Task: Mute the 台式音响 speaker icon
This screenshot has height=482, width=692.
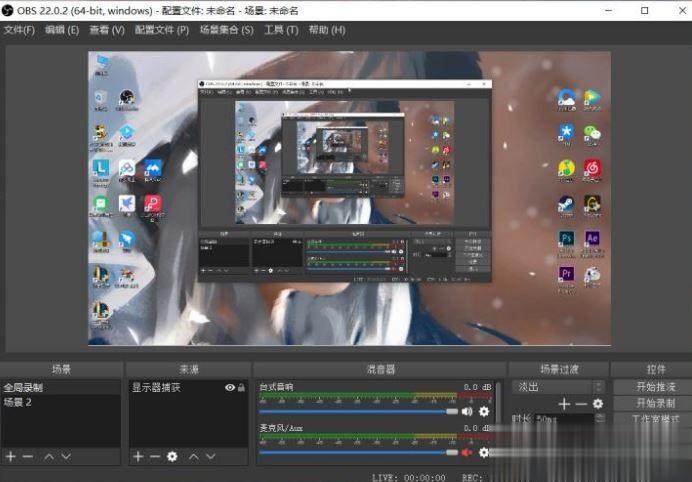Action: tap(467, 411)
